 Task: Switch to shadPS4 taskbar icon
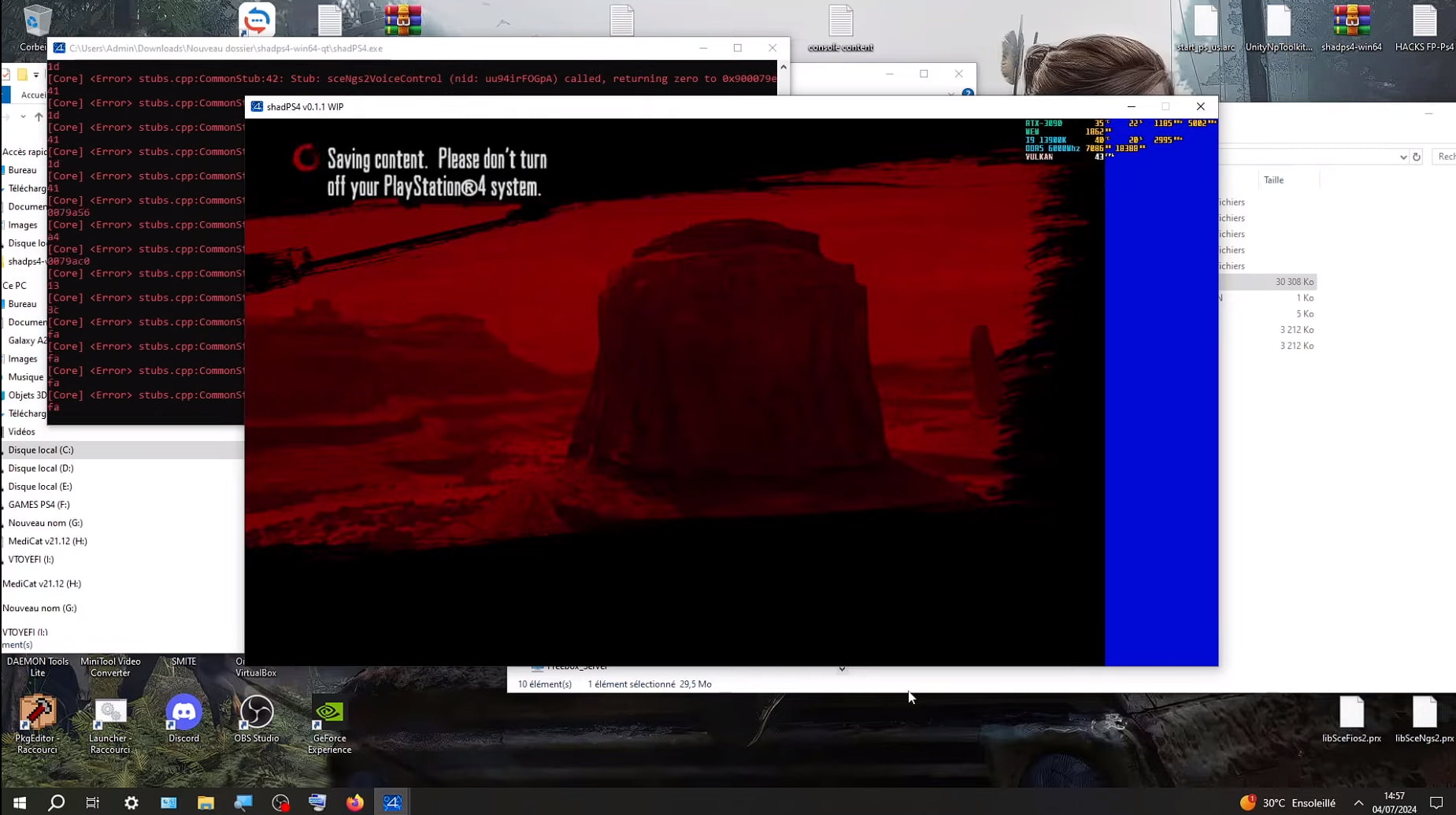tap(392, 802)
